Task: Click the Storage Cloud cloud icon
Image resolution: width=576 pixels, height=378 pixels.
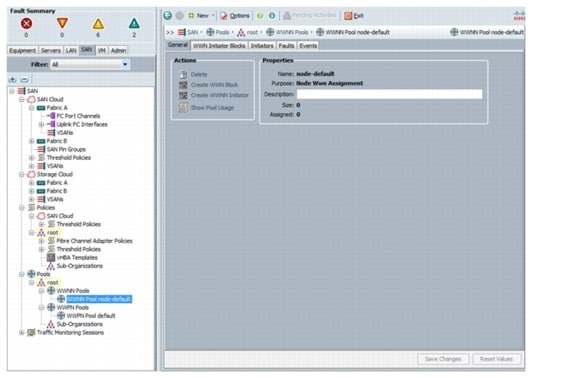Action: coord(32,174)
